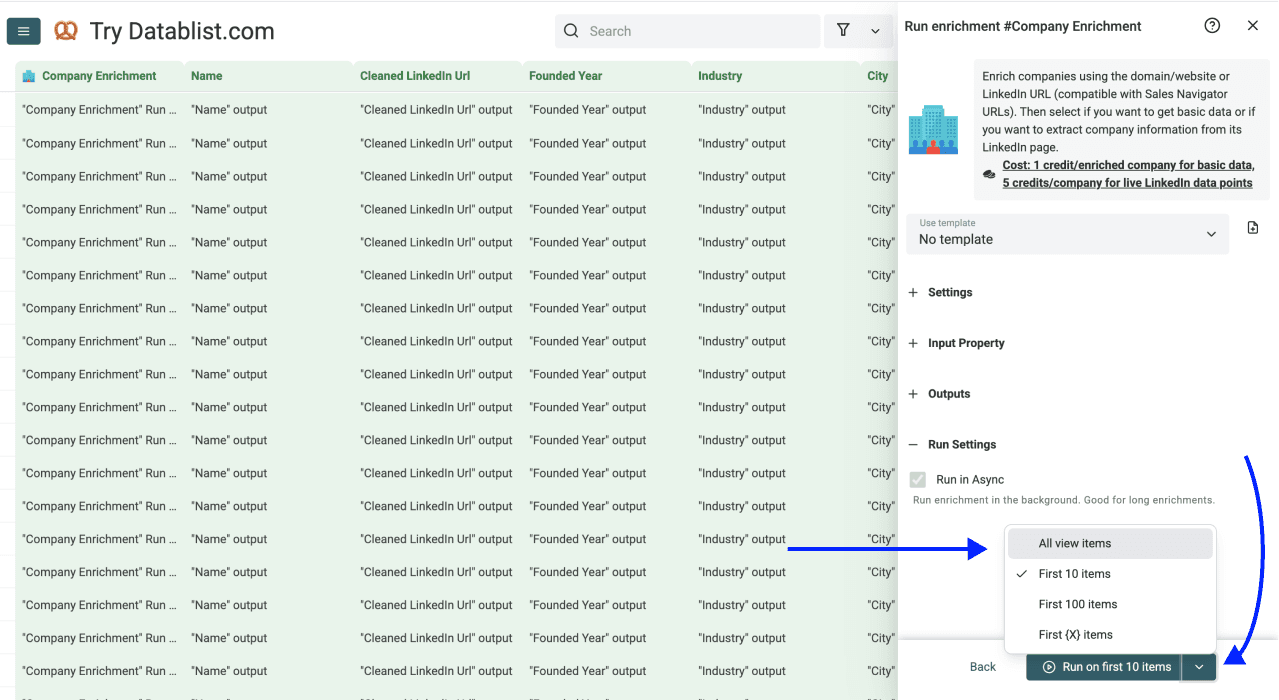Select First 100 items from the menu
This screenshot has height=700, width=1279.
click(x=1077, y=604)
